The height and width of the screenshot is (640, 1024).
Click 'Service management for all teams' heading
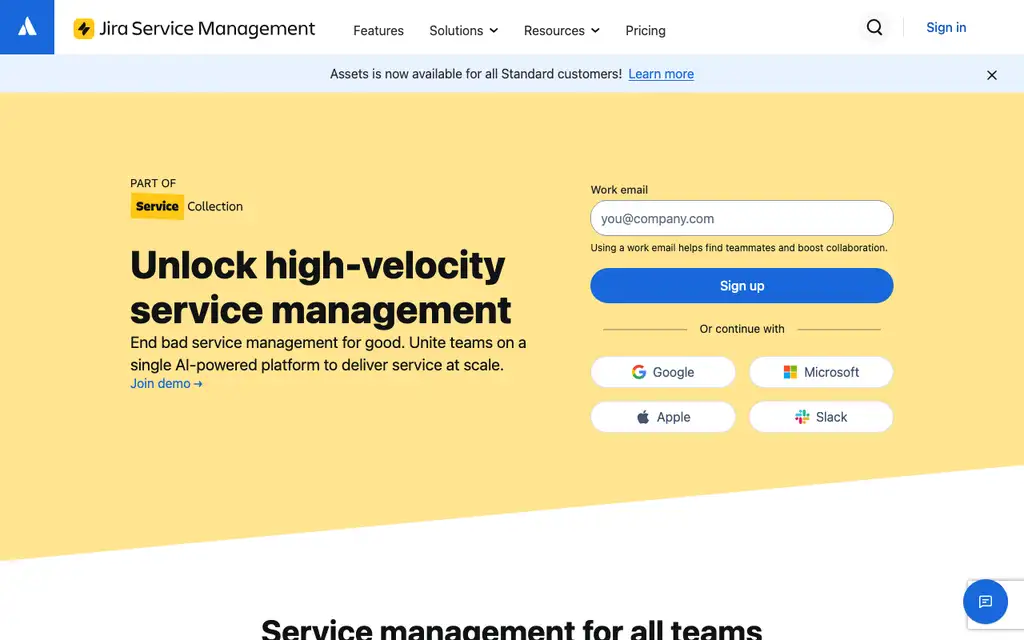(x=511, y=629)
